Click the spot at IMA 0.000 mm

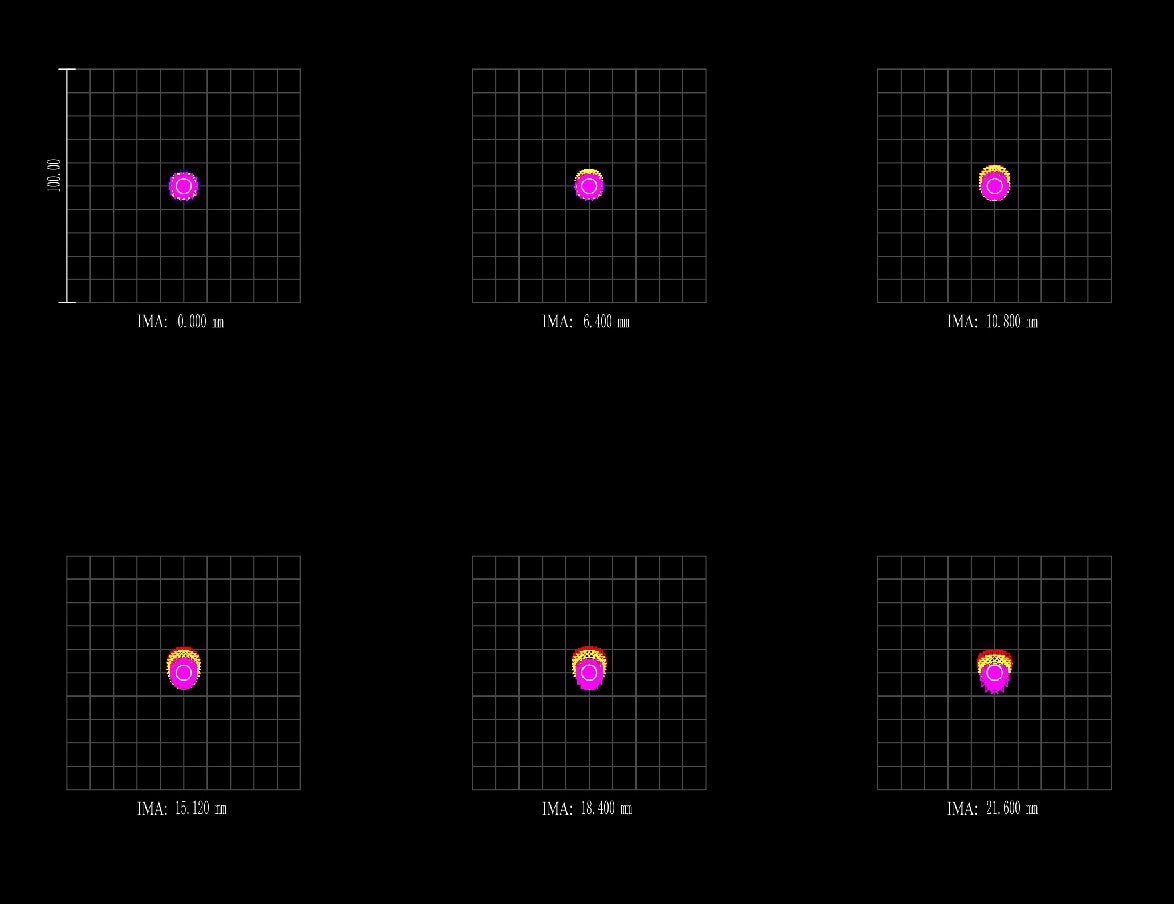tap(183, 186)
